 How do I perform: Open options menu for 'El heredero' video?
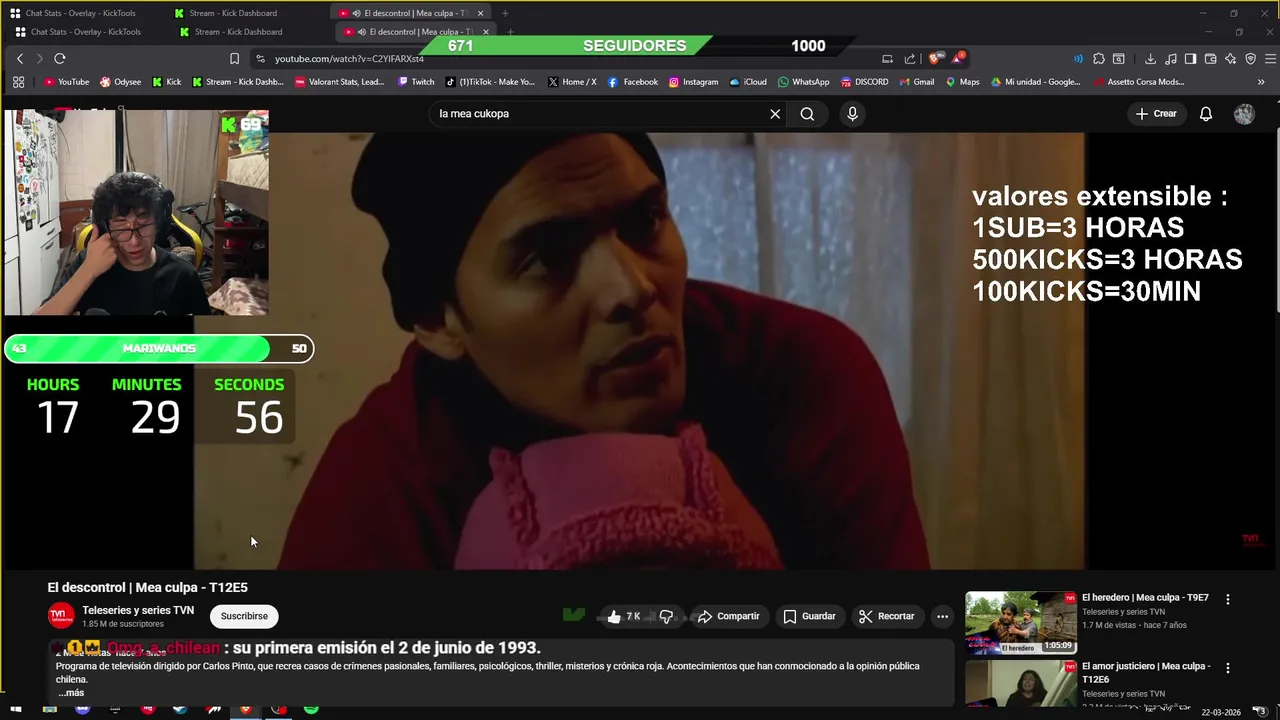tap(1228, 599)
